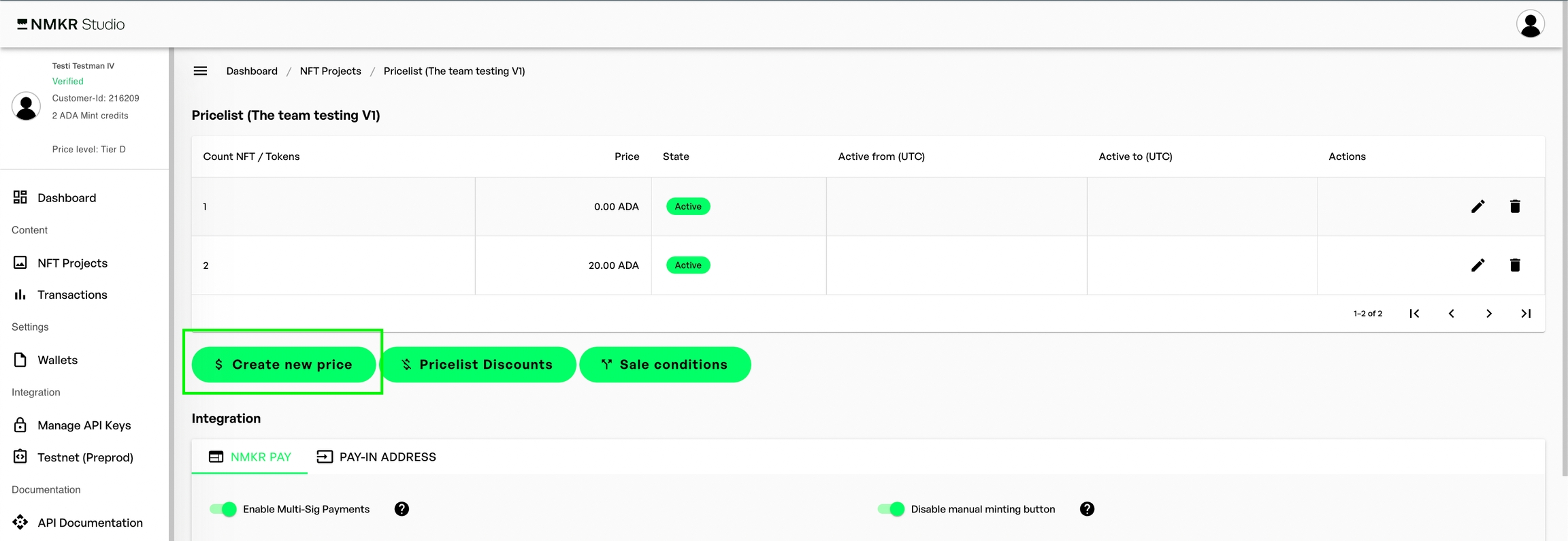Screen dimensions: 1568x541
Task: Open the user account avatar menu
Action: (1530, 24)
